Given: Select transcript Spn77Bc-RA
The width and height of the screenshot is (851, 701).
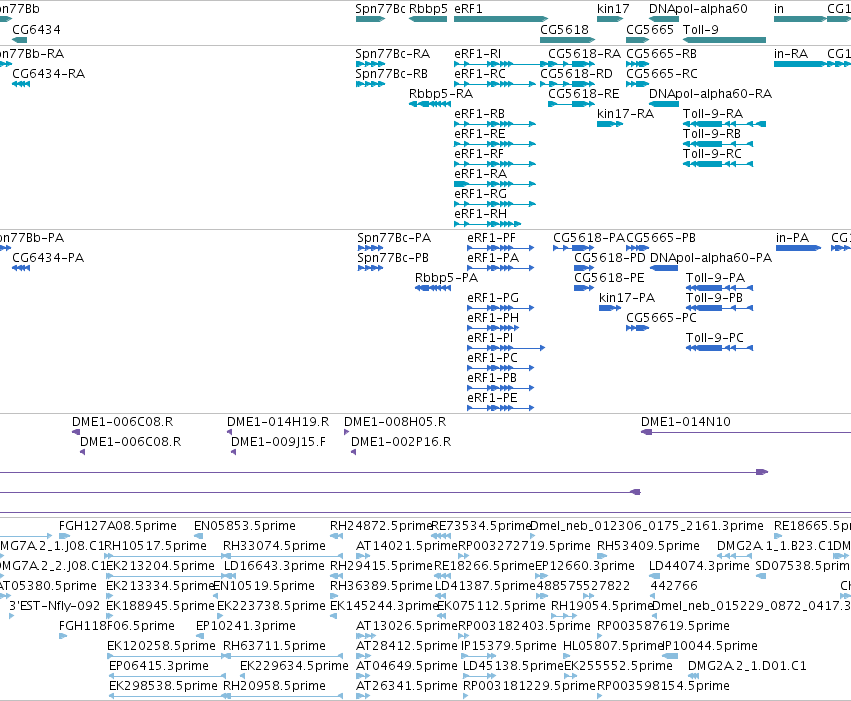Looking at the screenshot, I should 392,54.
